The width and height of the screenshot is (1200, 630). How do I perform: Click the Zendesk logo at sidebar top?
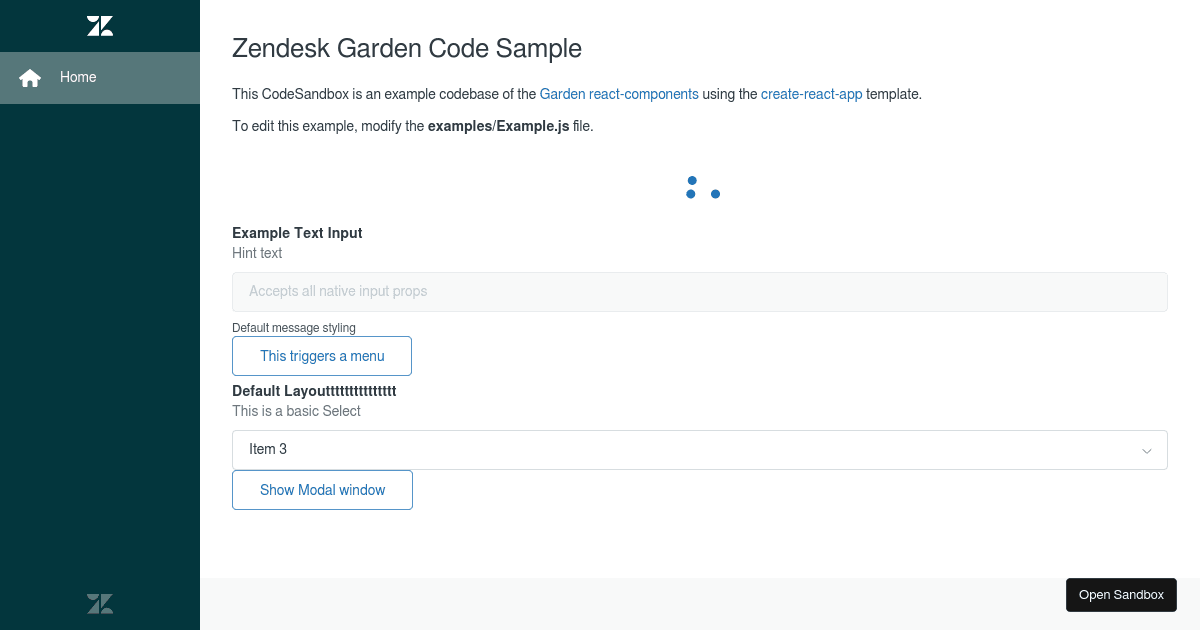(x=99, y=25)
